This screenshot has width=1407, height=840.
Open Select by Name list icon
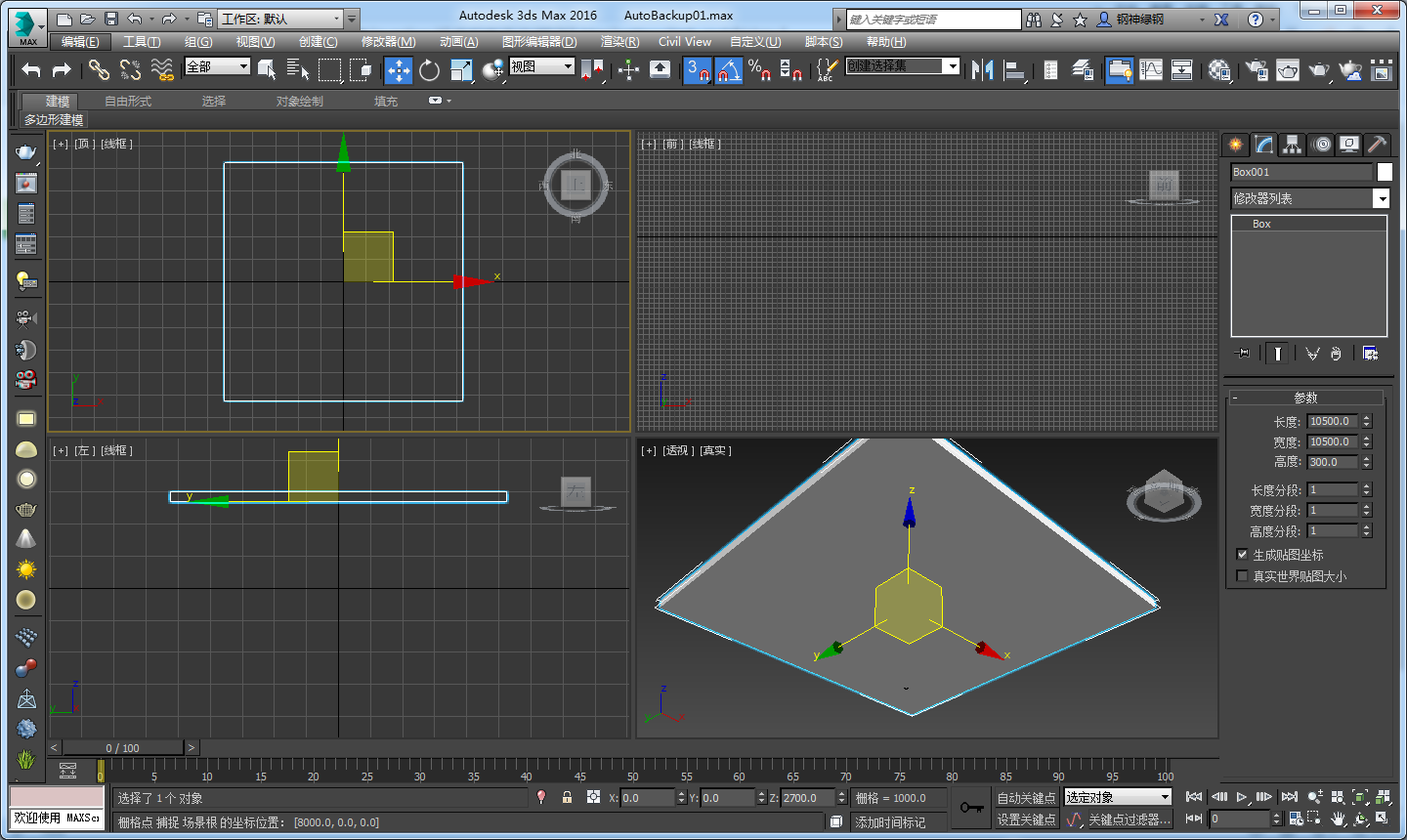pyautogui.click(x=298, y=69)
